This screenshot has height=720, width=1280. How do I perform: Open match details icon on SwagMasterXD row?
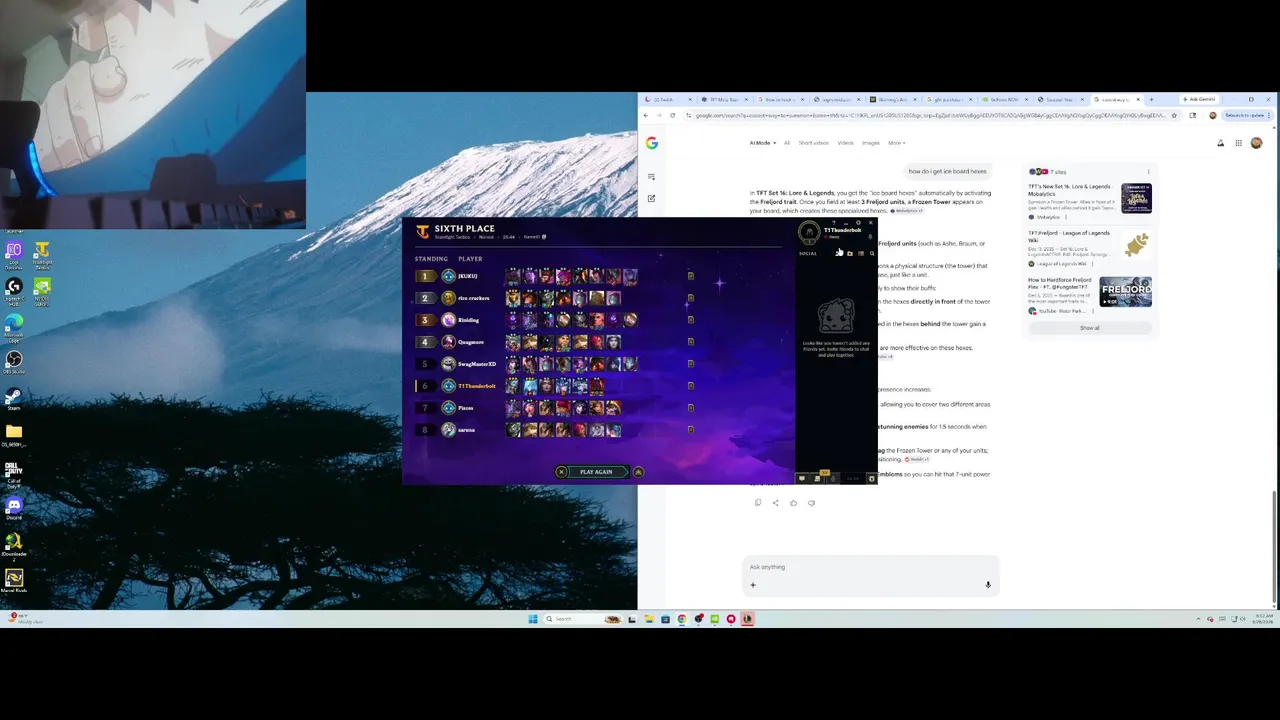coord(690,364)
